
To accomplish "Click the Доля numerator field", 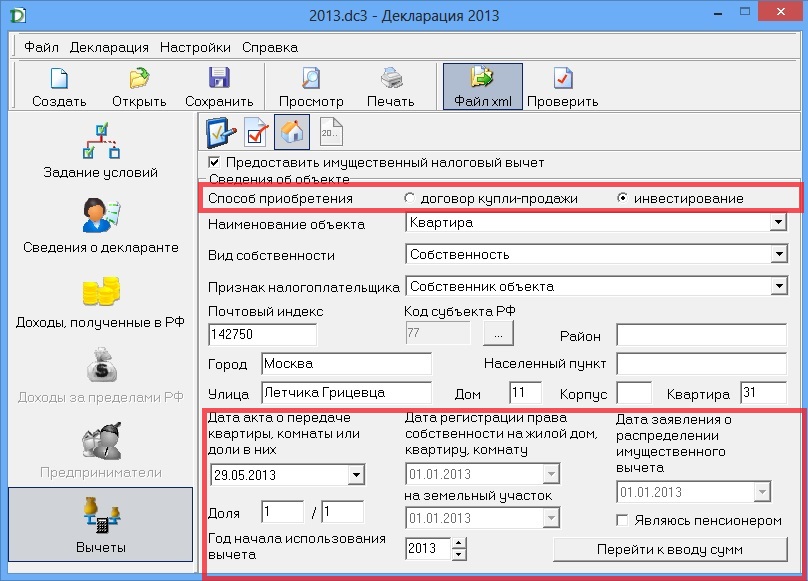I will click(282, 511).
